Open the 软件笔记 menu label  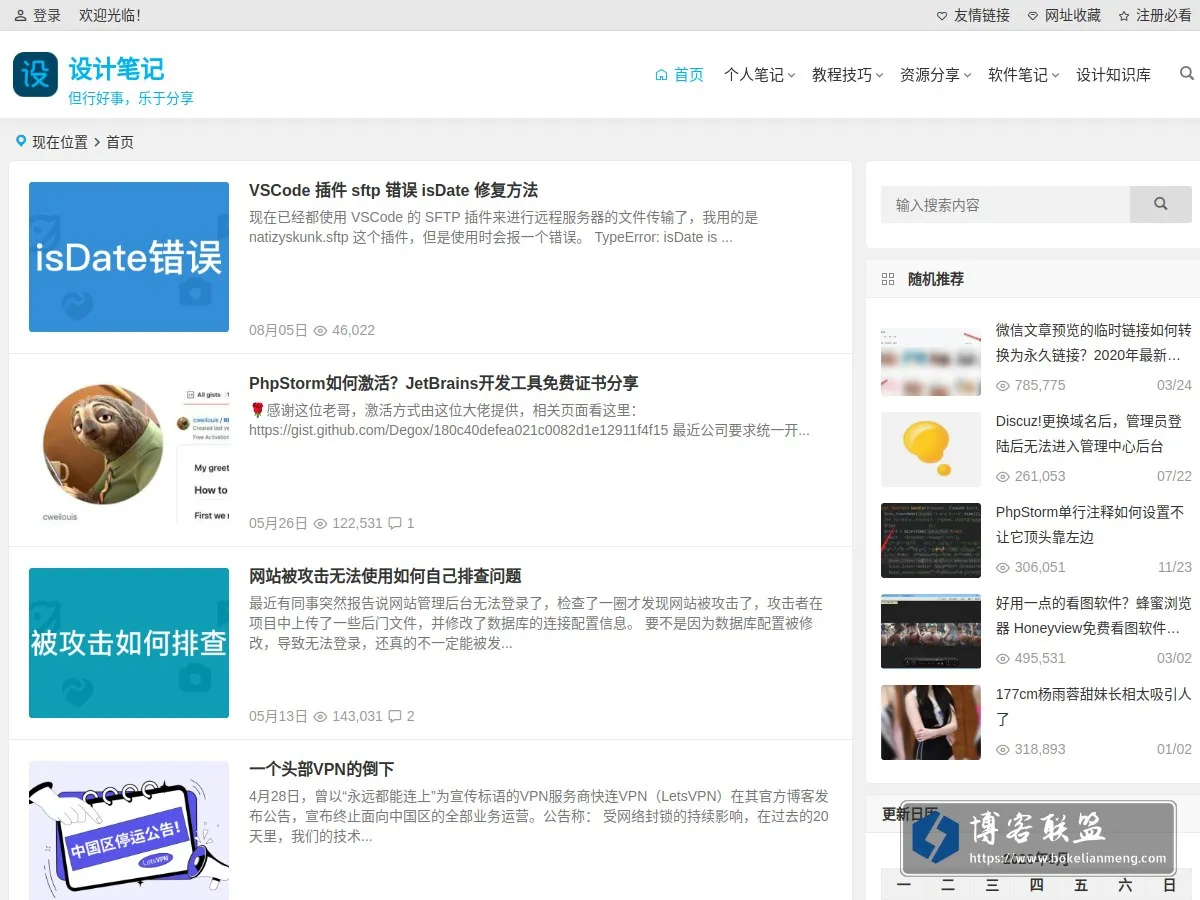pyautogui.click(x=1018, y=75)
